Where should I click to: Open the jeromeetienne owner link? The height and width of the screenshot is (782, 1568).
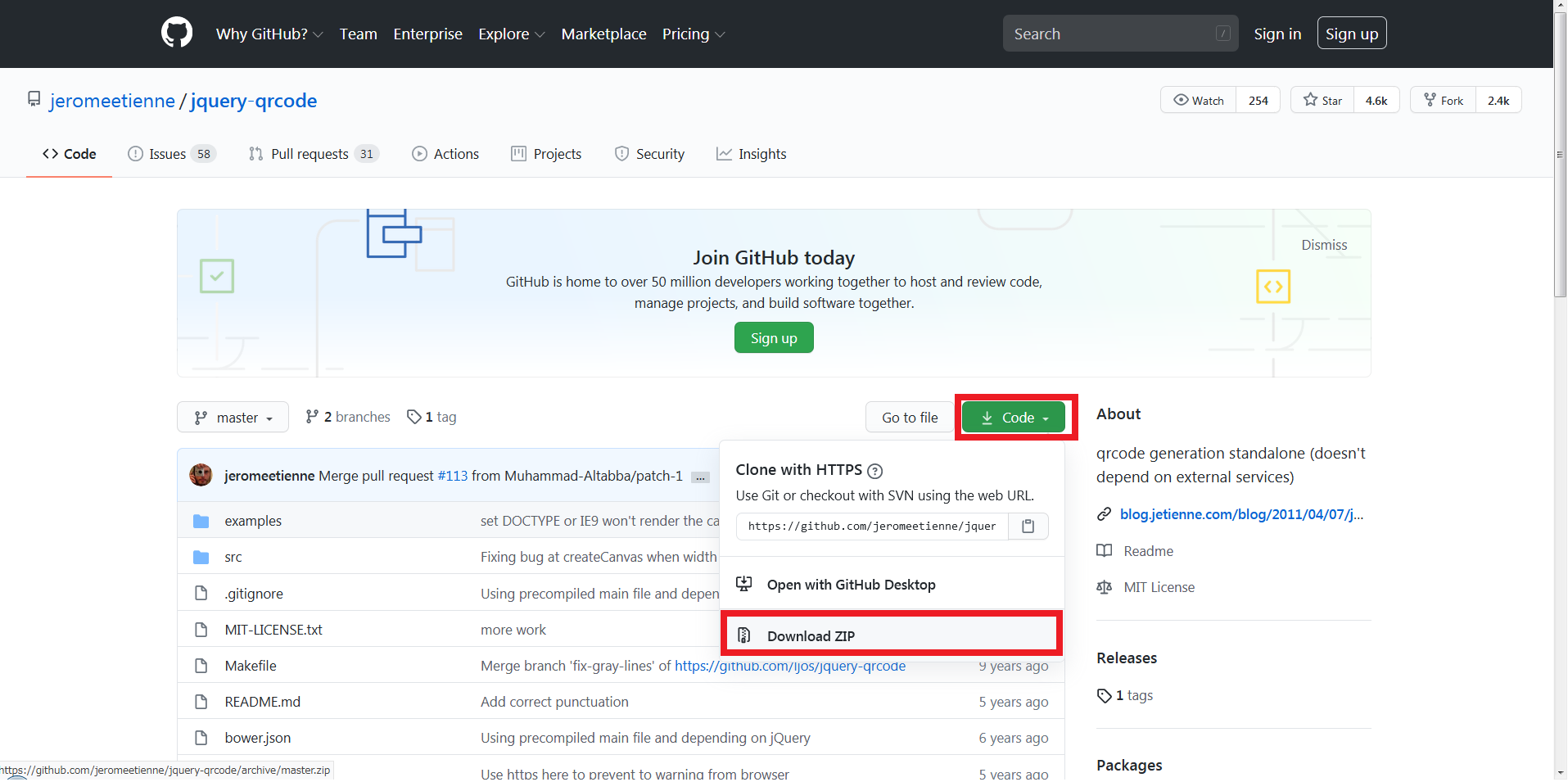[x=112, y=100]
